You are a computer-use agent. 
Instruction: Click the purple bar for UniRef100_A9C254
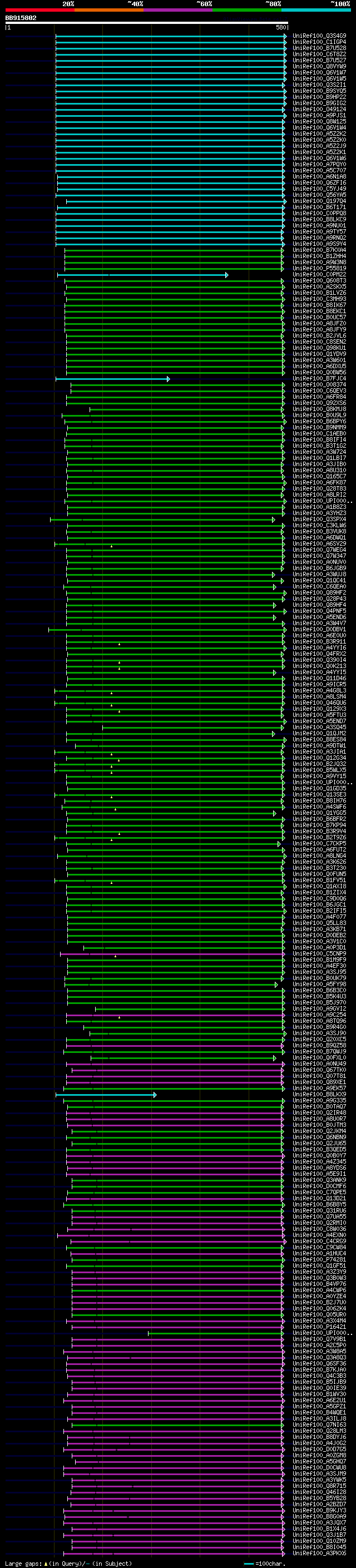175,1015
